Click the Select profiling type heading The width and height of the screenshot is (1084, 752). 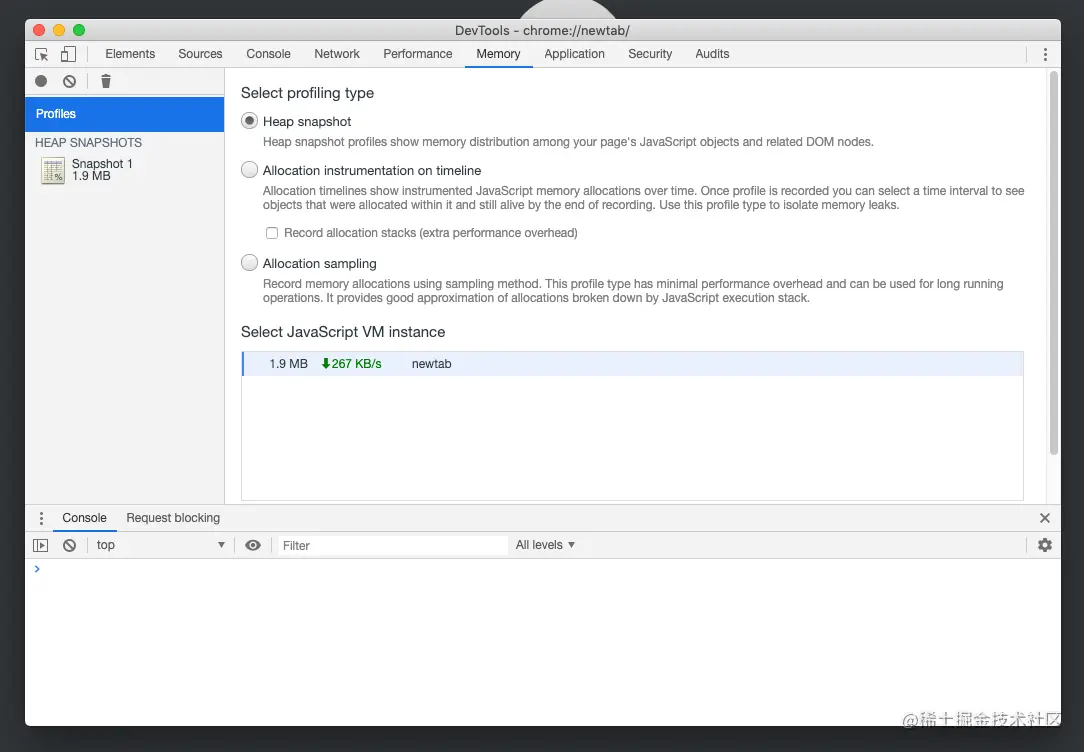click(x=307, y=93)
